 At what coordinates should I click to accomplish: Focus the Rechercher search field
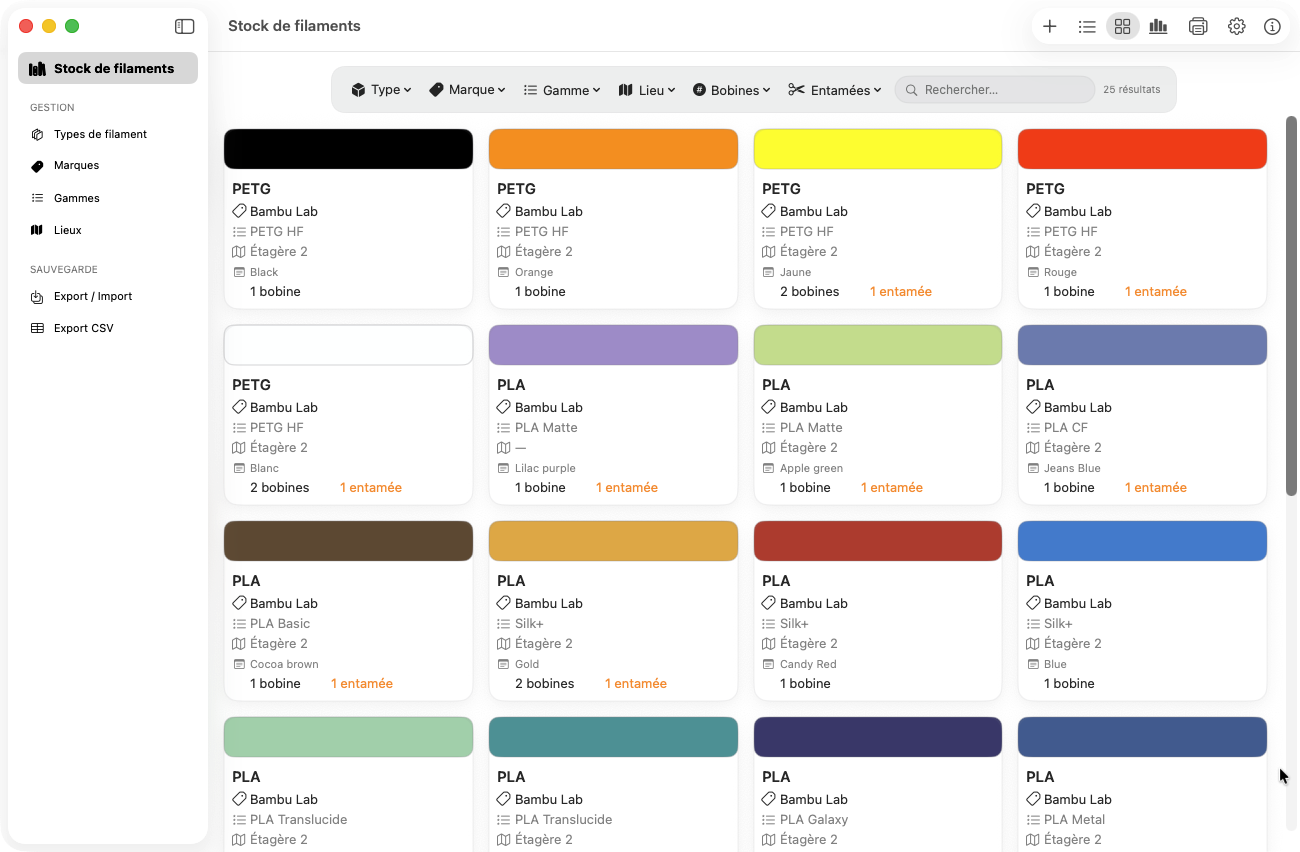pos(995,90)
